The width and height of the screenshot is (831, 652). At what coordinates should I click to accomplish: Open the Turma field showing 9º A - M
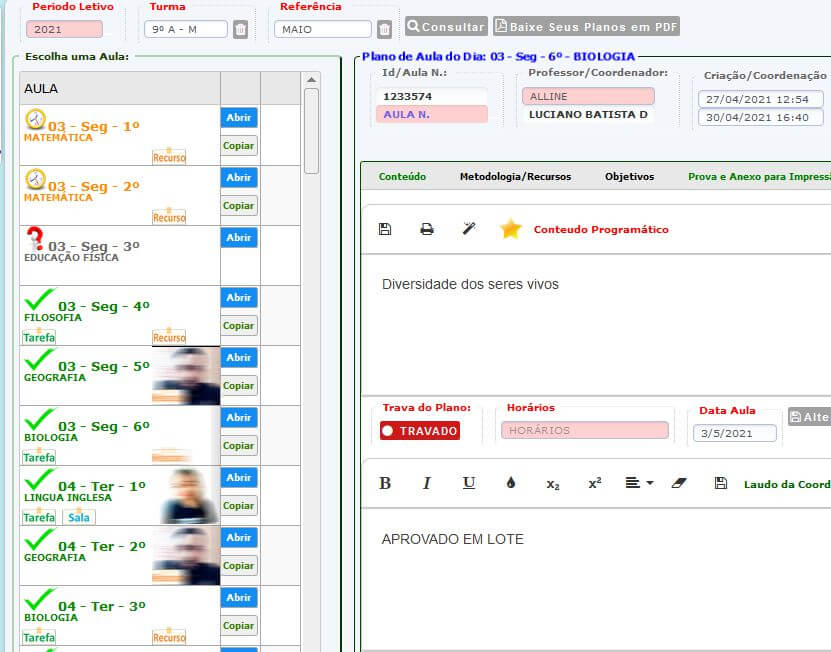[x=186, y=30]
